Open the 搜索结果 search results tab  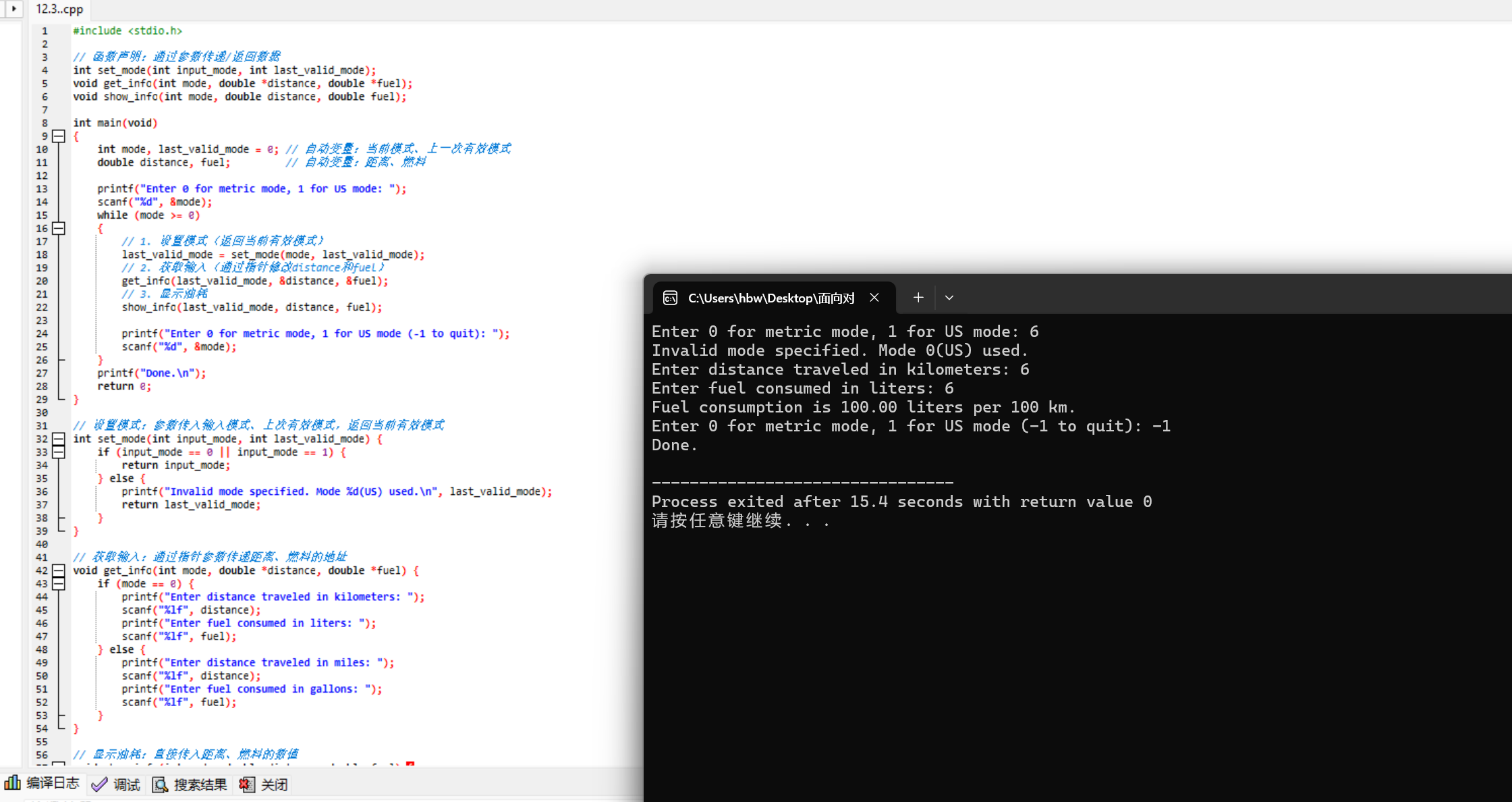click(x=200, y=784)
